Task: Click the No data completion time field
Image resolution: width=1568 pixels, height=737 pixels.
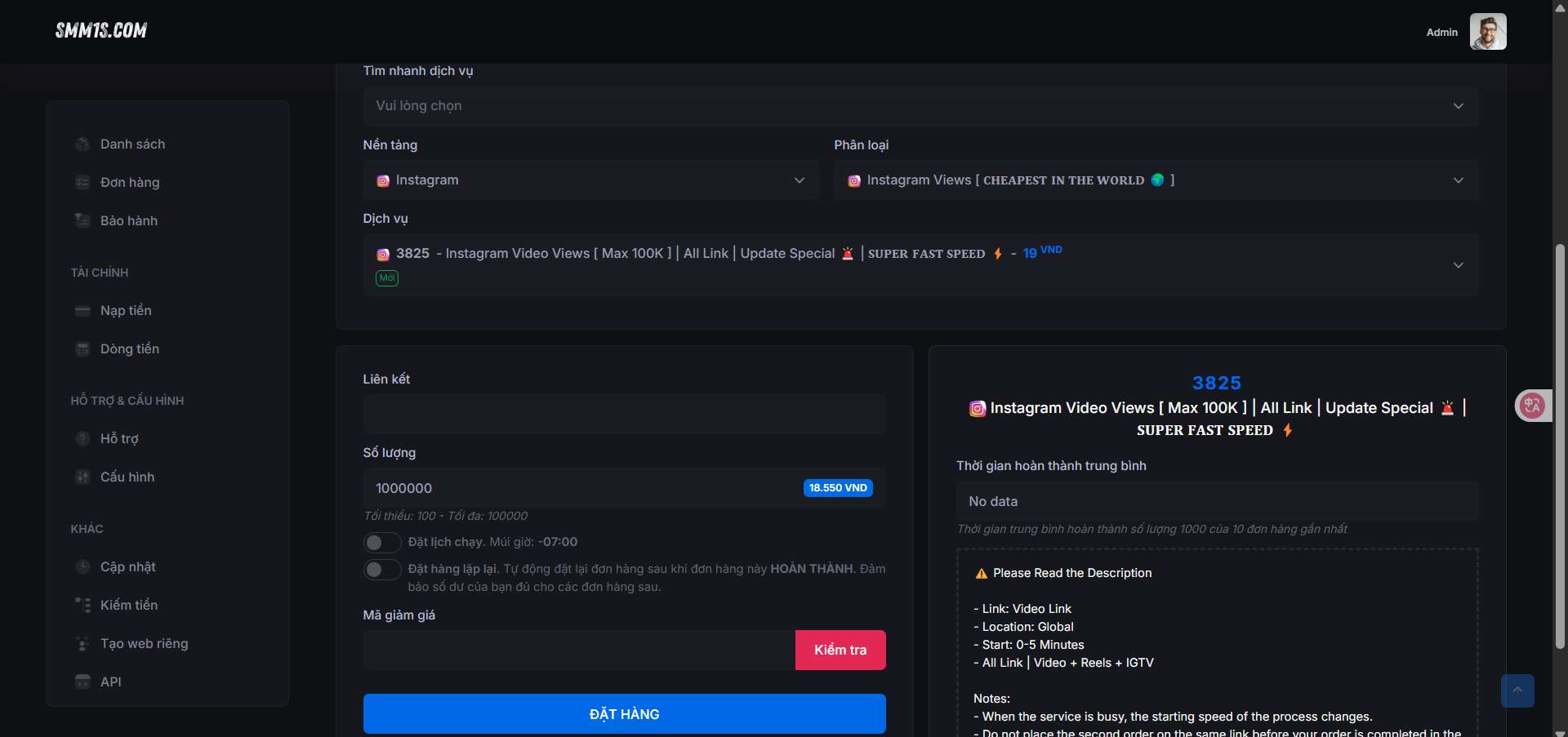Action: [x=1217, y=501]
